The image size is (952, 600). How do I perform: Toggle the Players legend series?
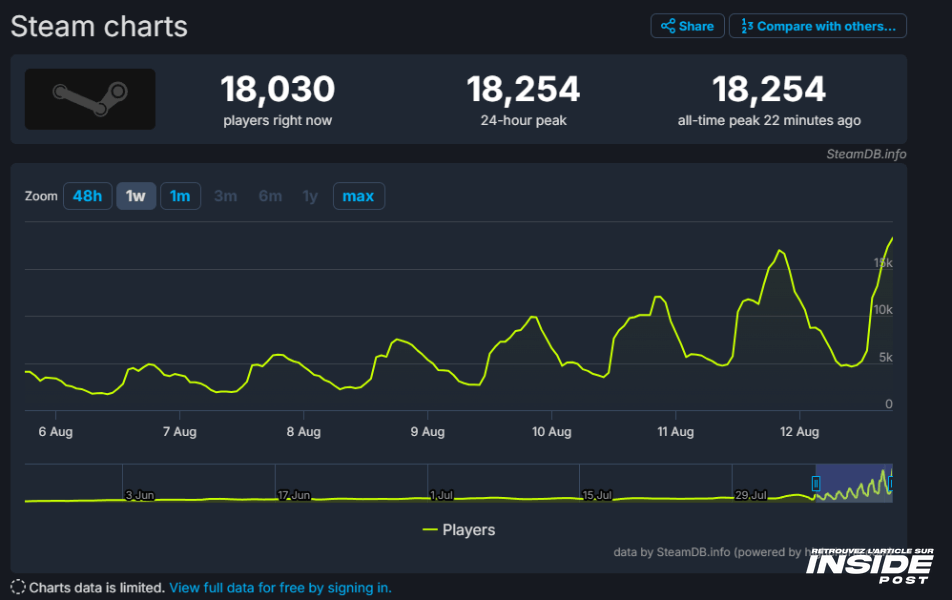click(x=459, y=530)
